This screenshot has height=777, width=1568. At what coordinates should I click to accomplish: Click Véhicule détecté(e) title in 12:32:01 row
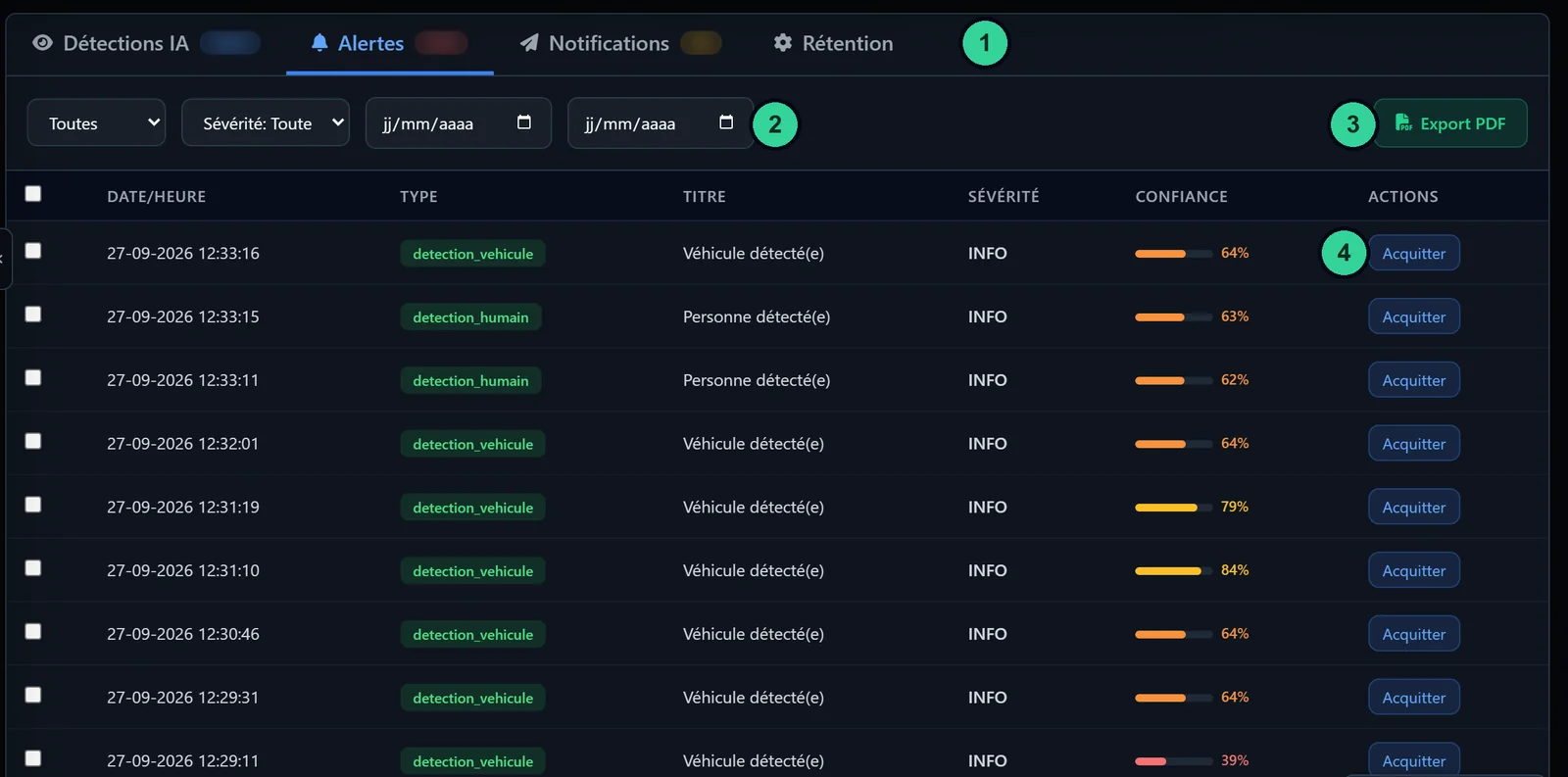(754, 444)
